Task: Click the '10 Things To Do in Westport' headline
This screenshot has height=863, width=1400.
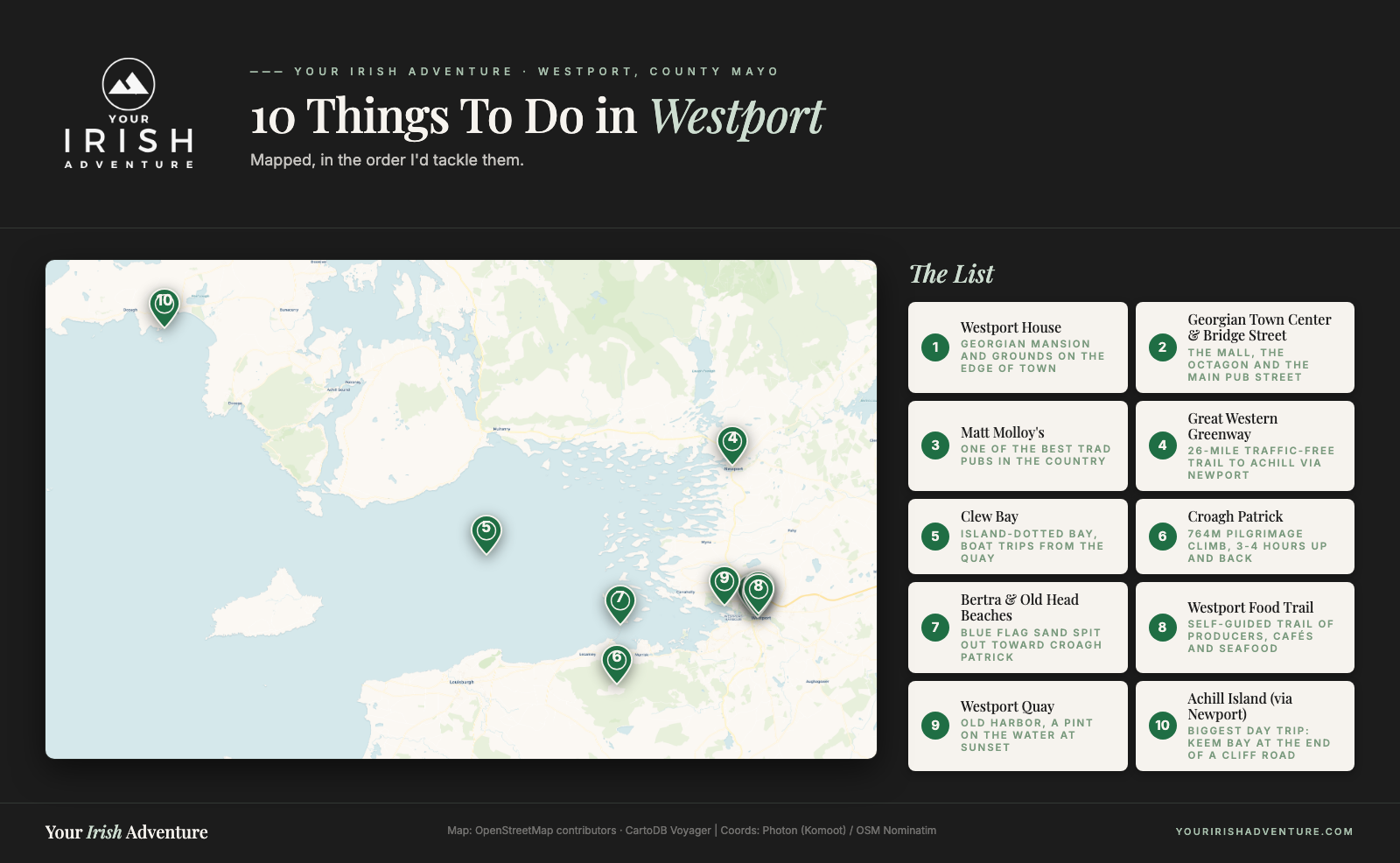Action: click(x=537, y=116)
